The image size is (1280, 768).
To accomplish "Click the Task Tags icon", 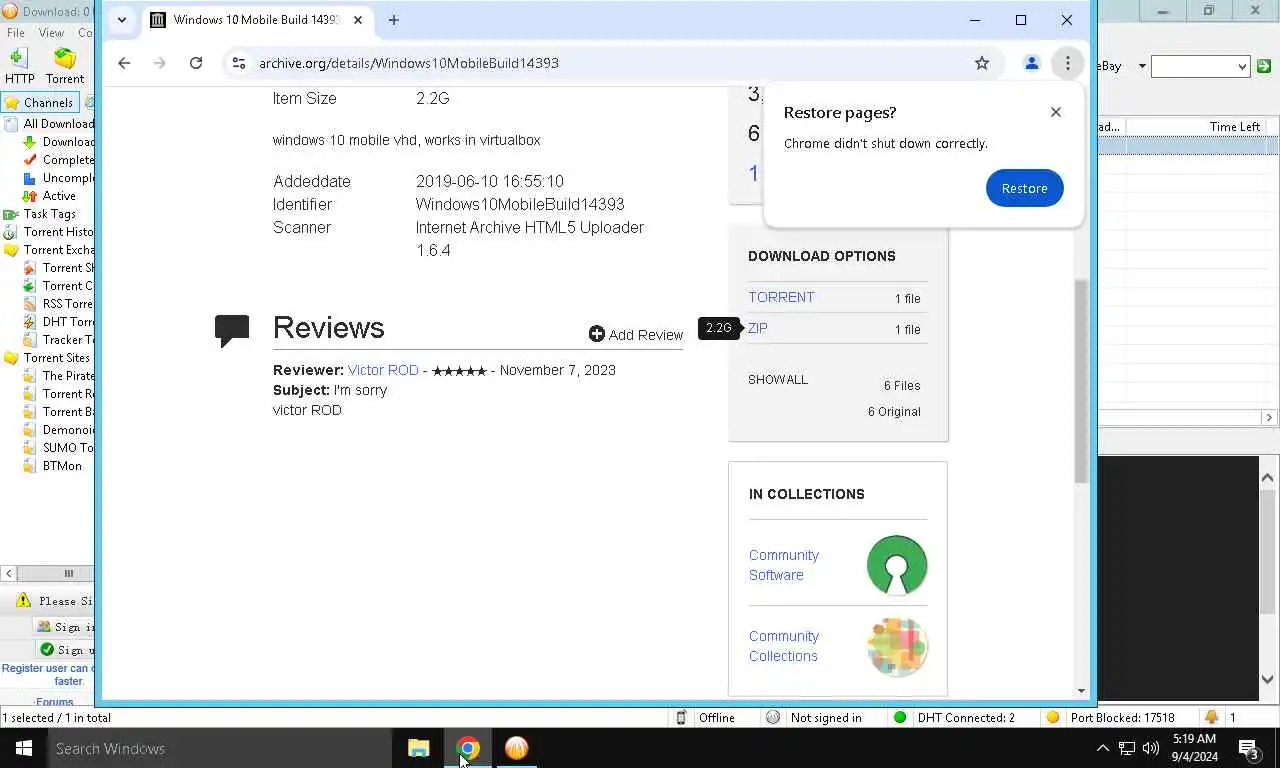I will (x=11, y=214).
